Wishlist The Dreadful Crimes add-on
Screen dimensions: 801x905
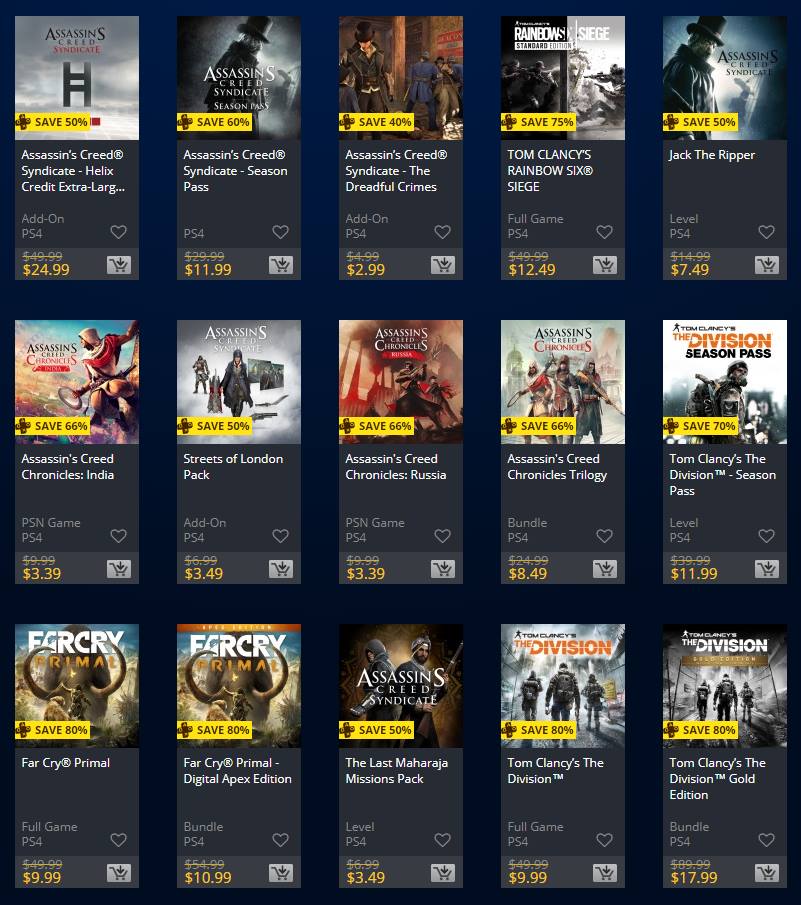[443, 232]
